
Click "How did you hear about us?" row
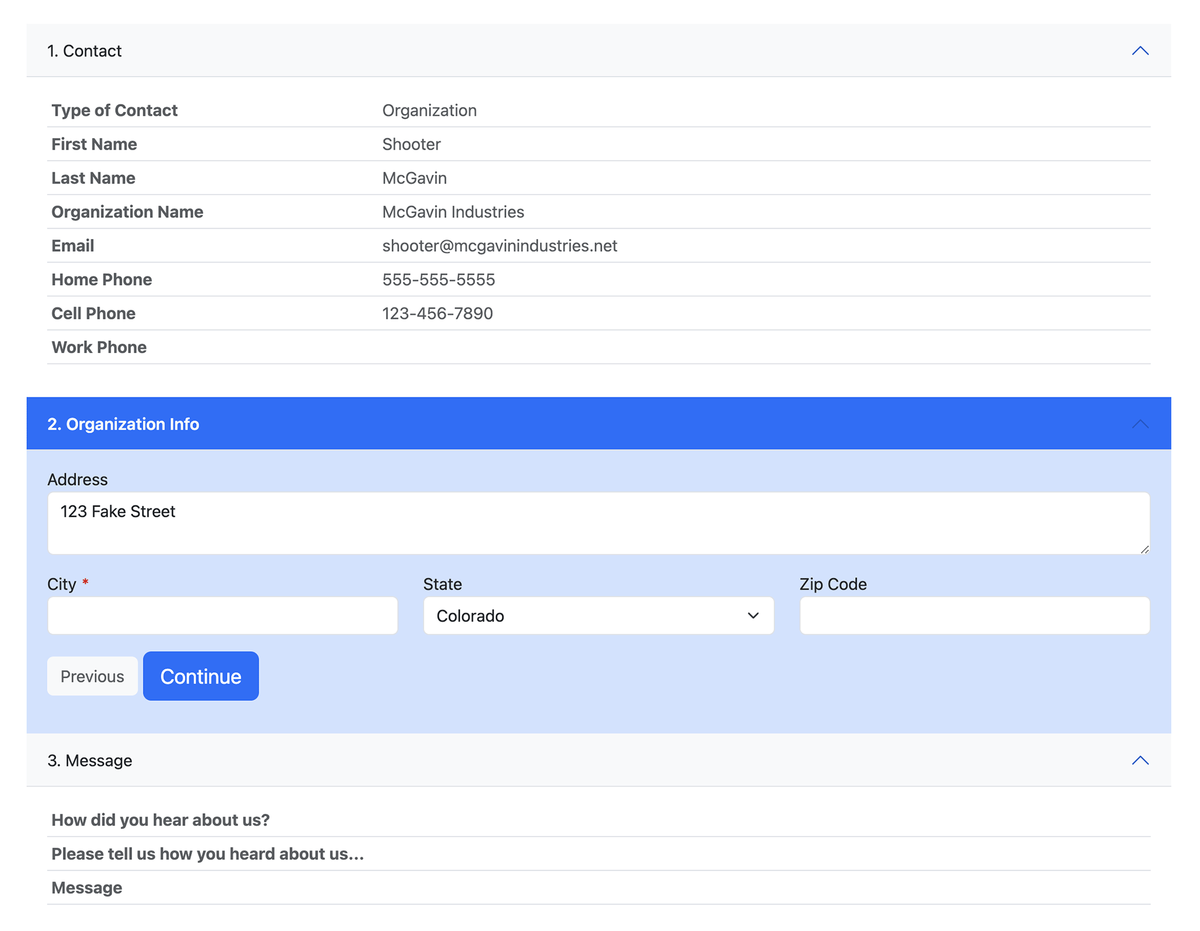(599, 820)
